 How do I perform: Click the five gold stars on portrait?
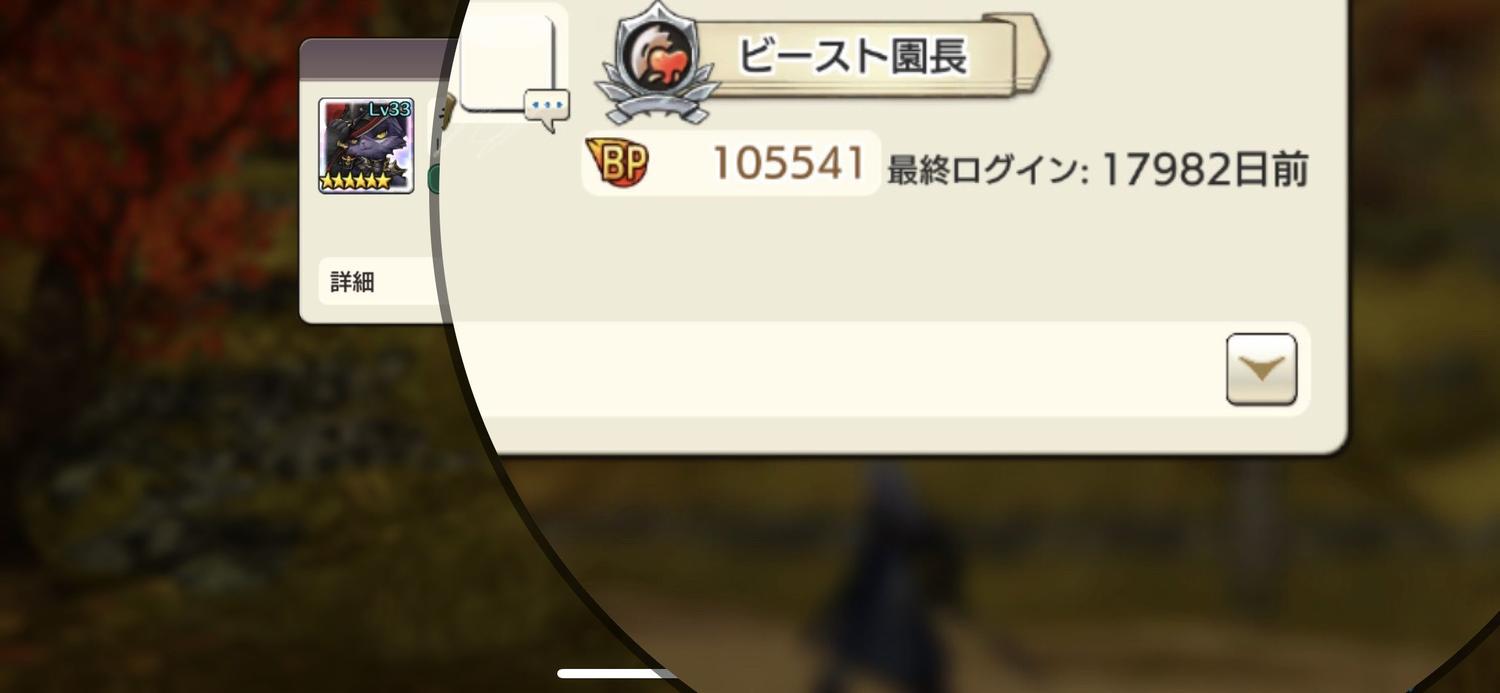point(355,182)
